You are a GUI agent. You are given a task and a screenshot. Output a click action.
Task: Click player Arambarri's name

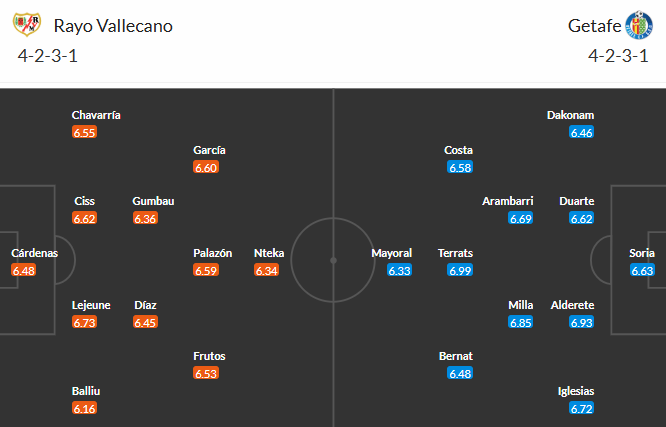click(x=508, y=201)
